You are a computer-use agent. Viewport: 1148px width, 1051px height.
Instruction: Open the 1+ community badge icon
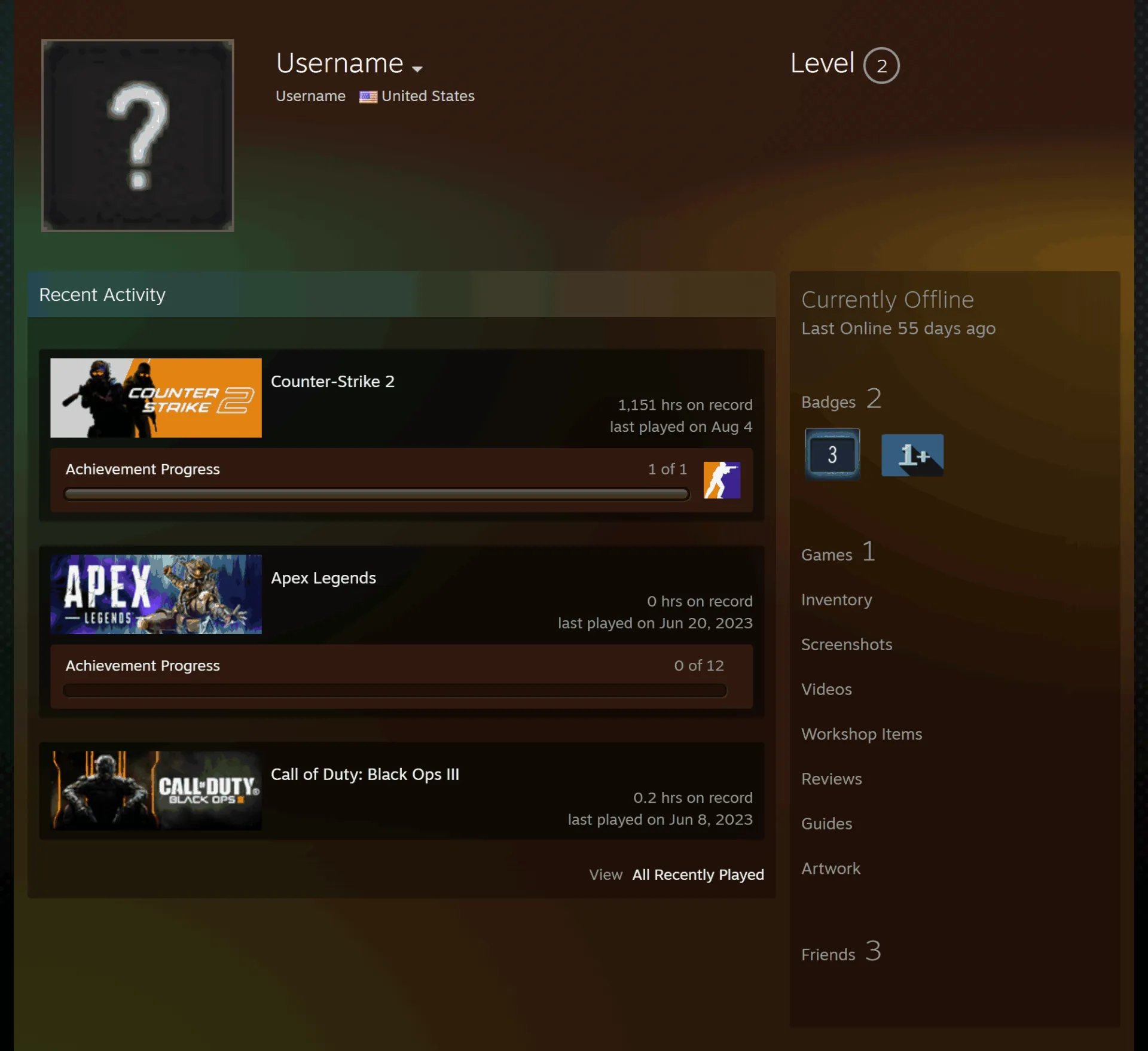tap(912, 455)
